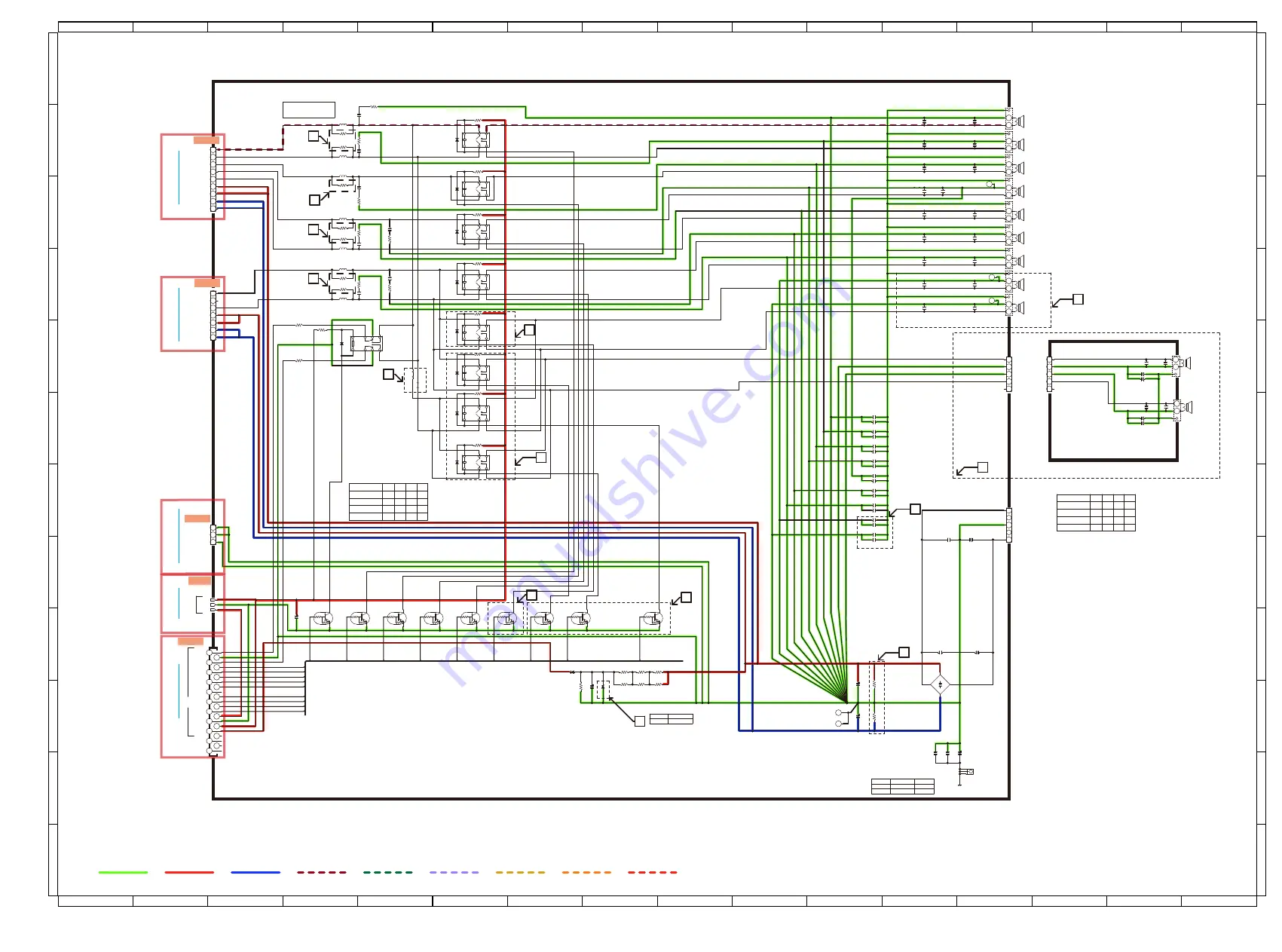Click the yellow dashed legend line
The image size is (1282, 952).
pyautogui.click(x=520, y=872)
